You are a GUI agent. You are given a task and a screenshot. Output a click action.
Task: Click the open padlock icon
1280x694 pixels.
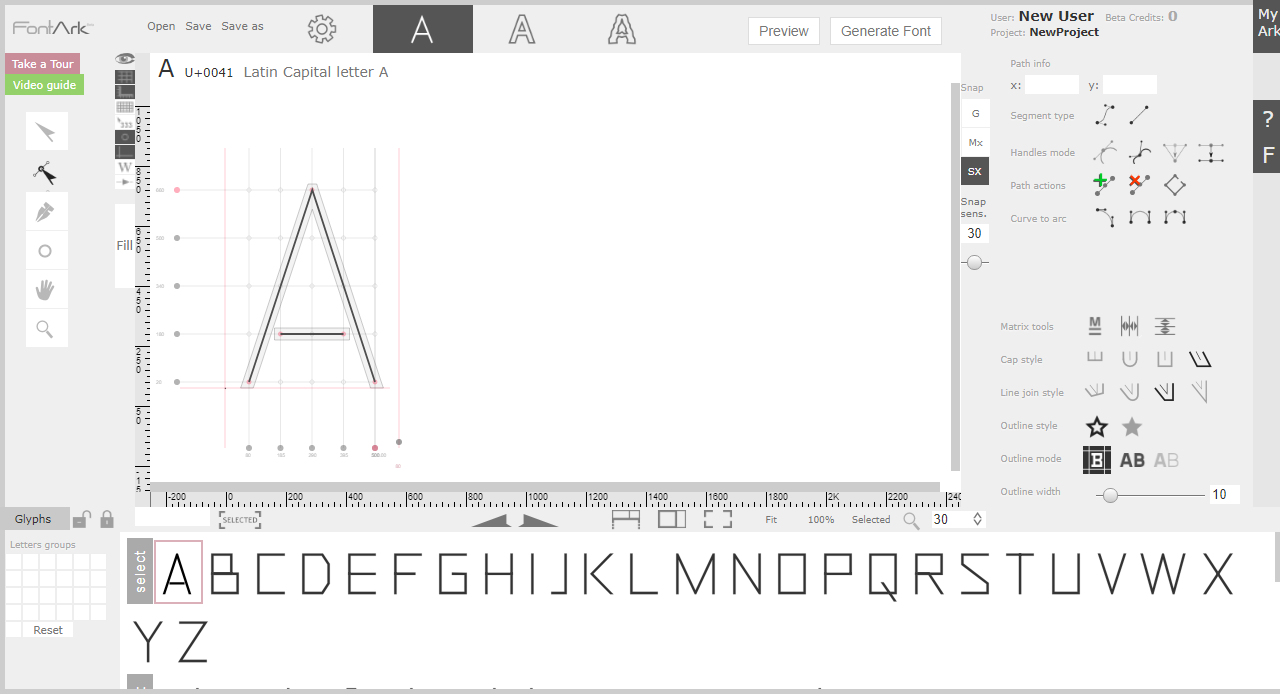coord(83,519)
